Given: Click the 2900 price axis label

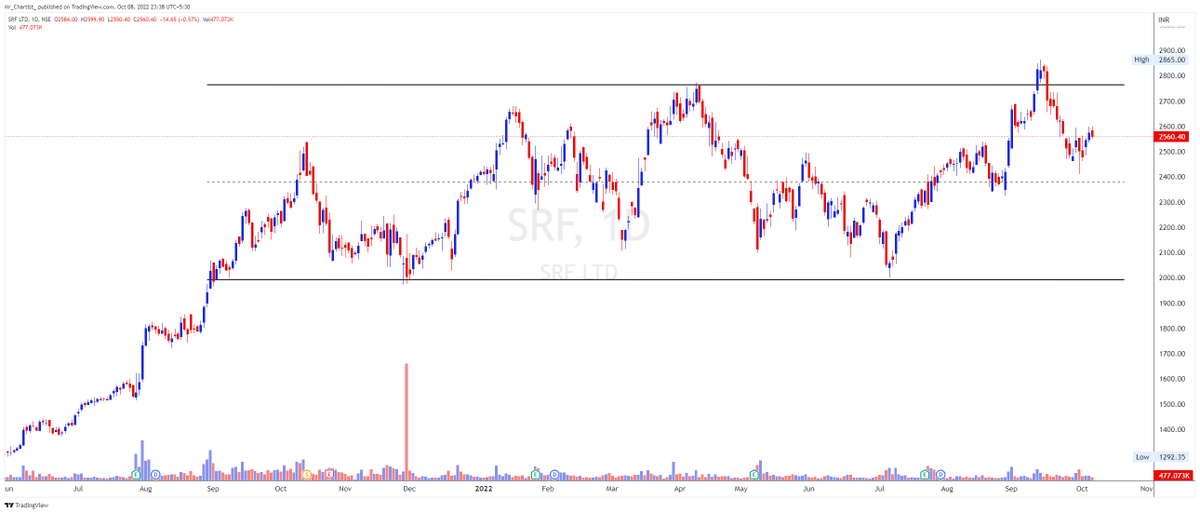Looking at the screenshot, I should 1170,50.
